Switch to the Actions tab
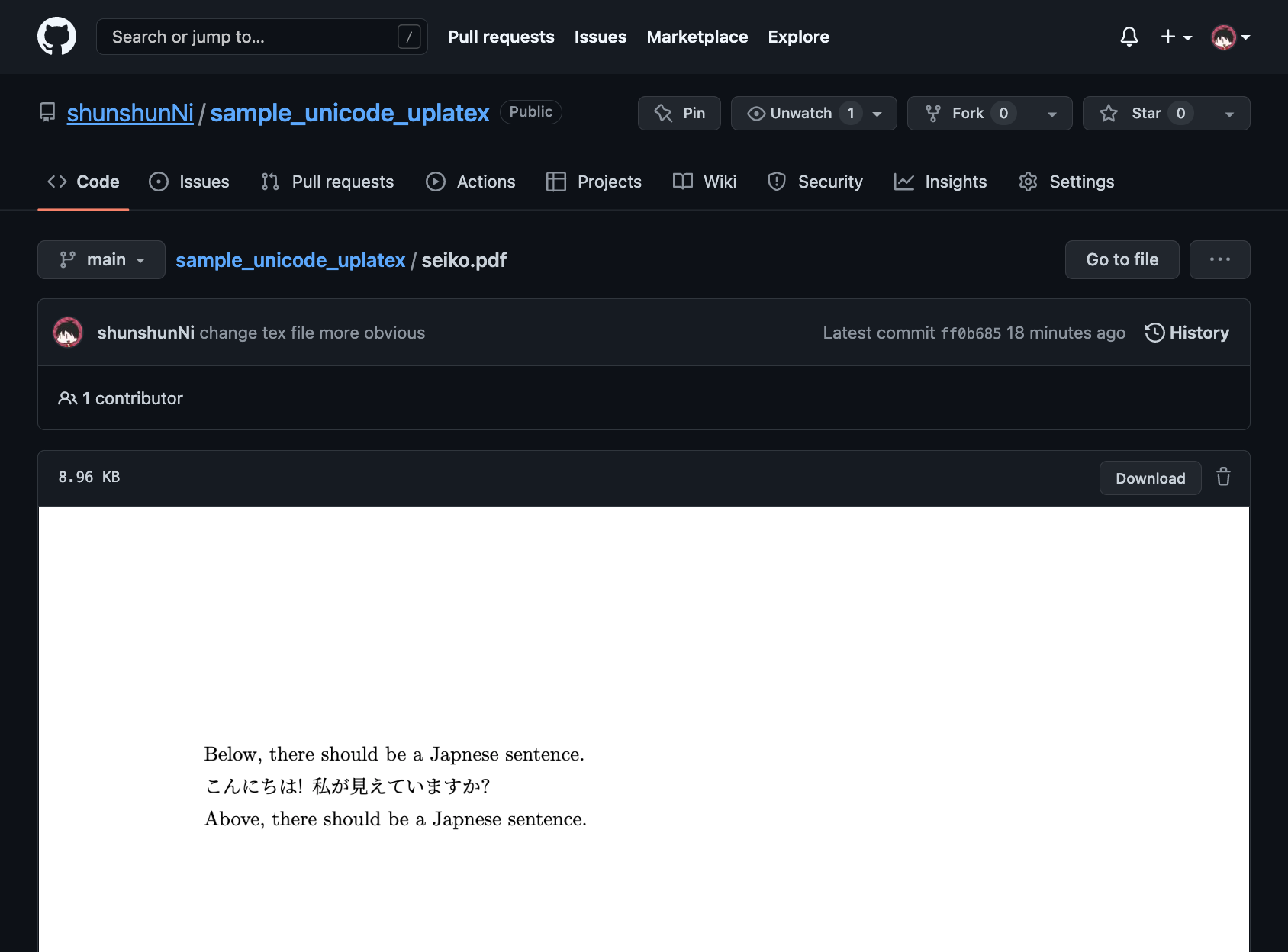This screenshot has width=1288, height=952. tap(471, 182)
